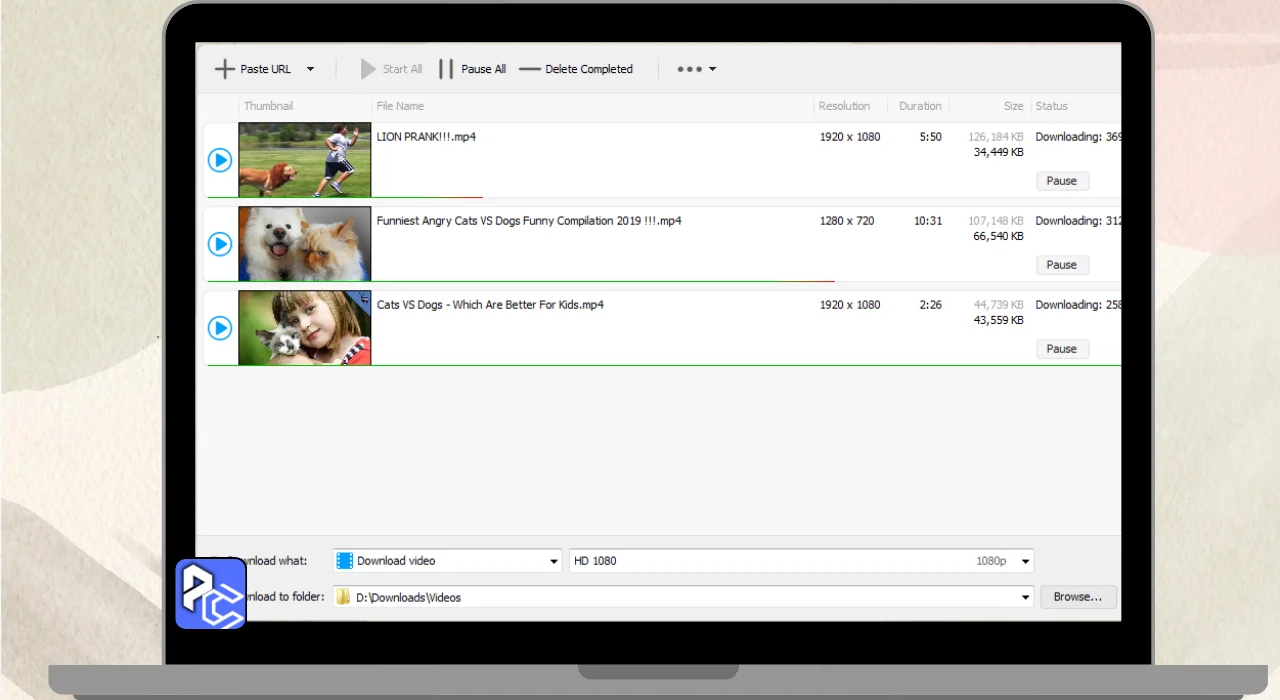
Task: Pause the LION PRANK download
Action: (1061, 181)
